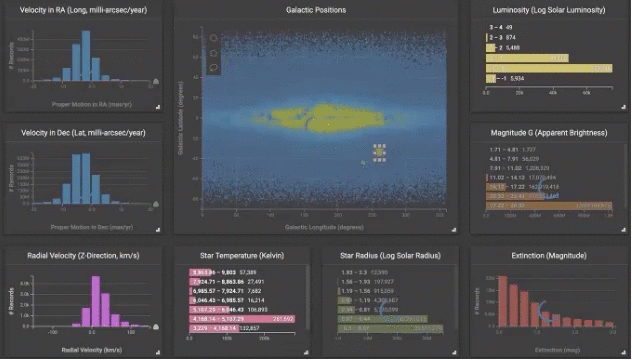
Task: Click range handle on Radial Velocity histogram
Action: click(156, 327)
